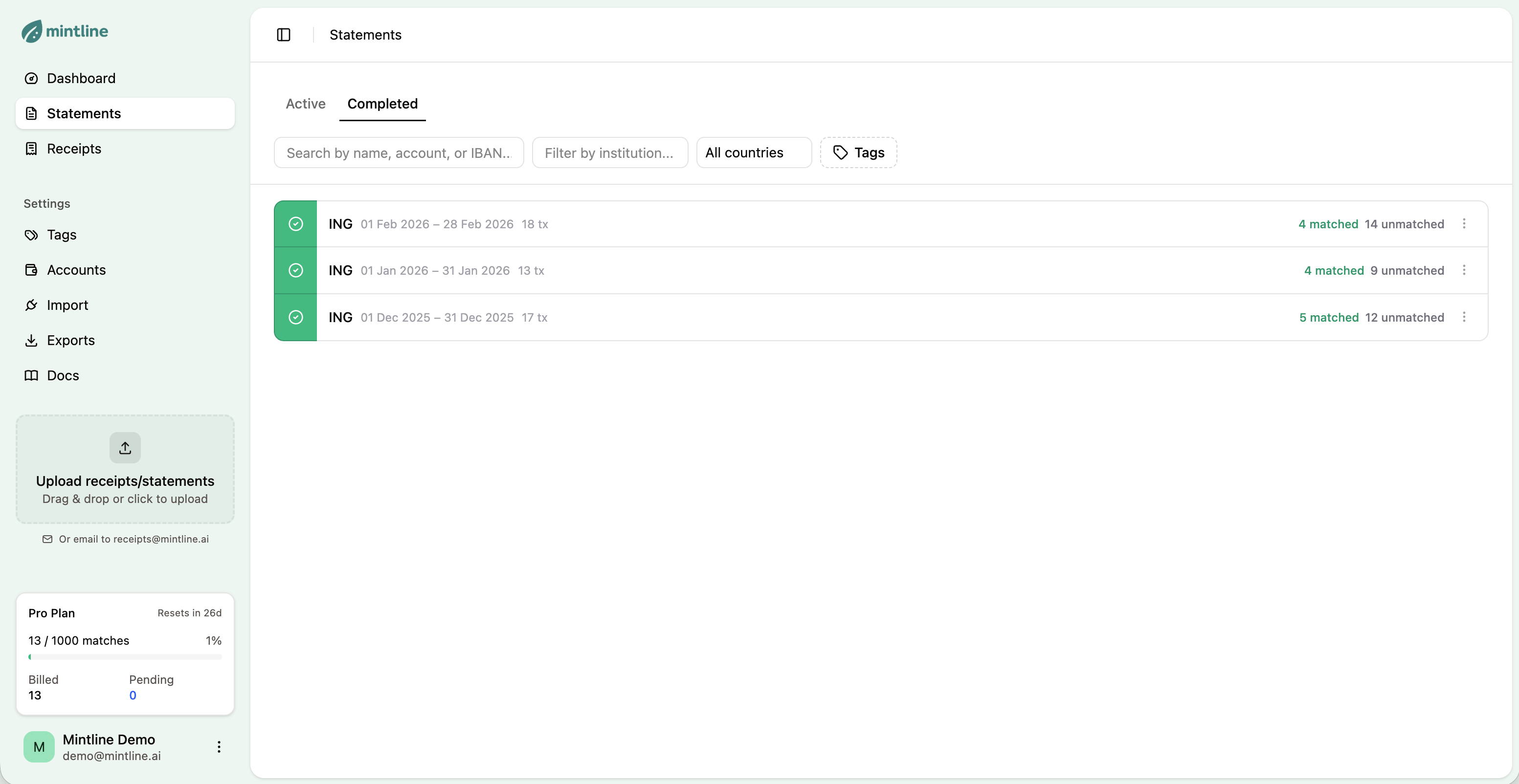Open the Mintline Demo account menu dots

tap(219, 747)
